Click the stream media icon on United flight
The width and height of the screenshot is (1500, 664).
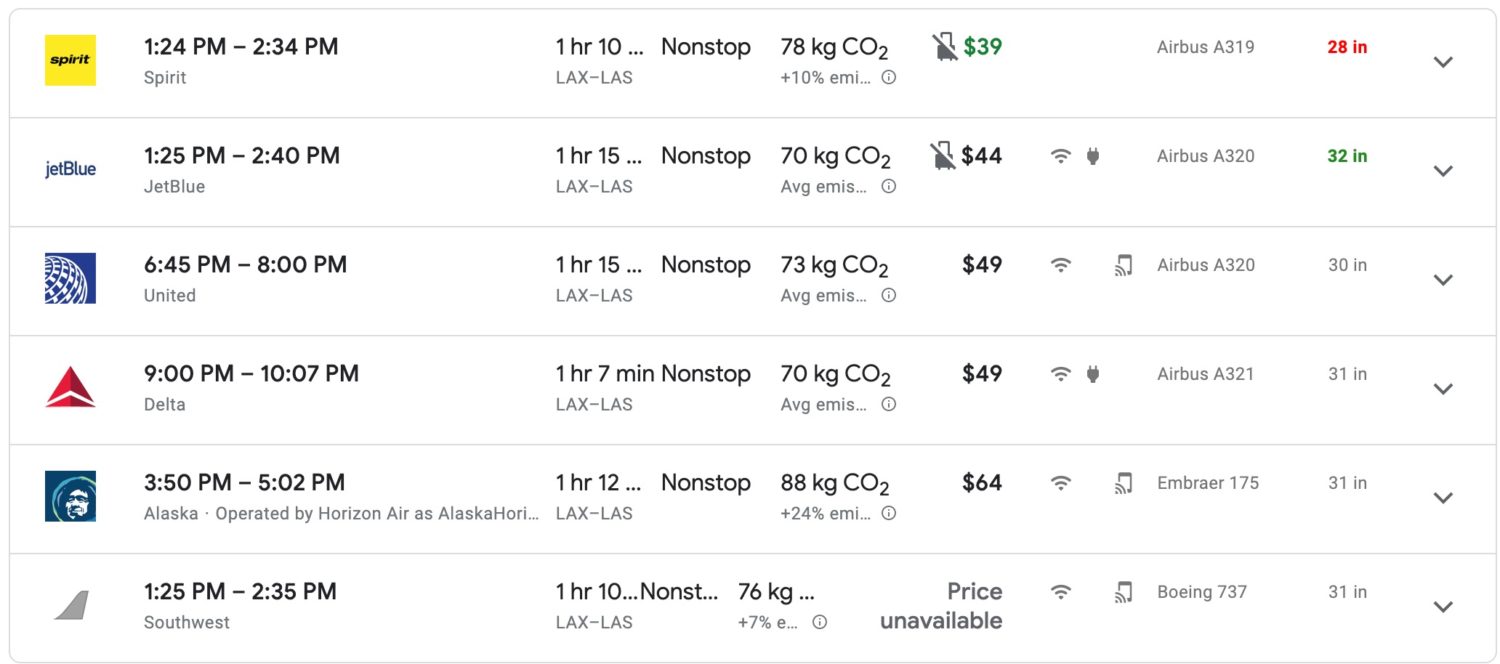1123,265
